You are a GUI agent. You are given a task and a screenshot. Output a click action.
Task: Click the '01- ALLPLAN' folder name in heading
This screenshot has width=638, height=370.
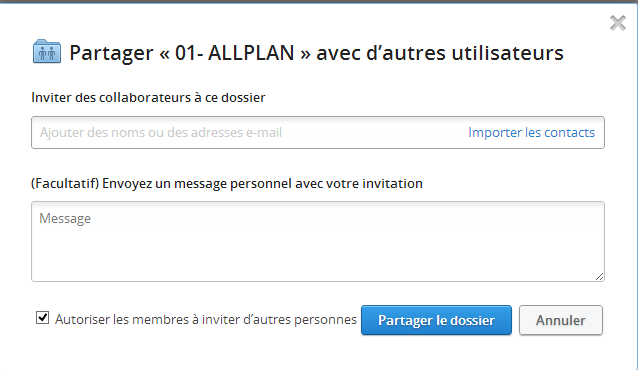(234, 53)
